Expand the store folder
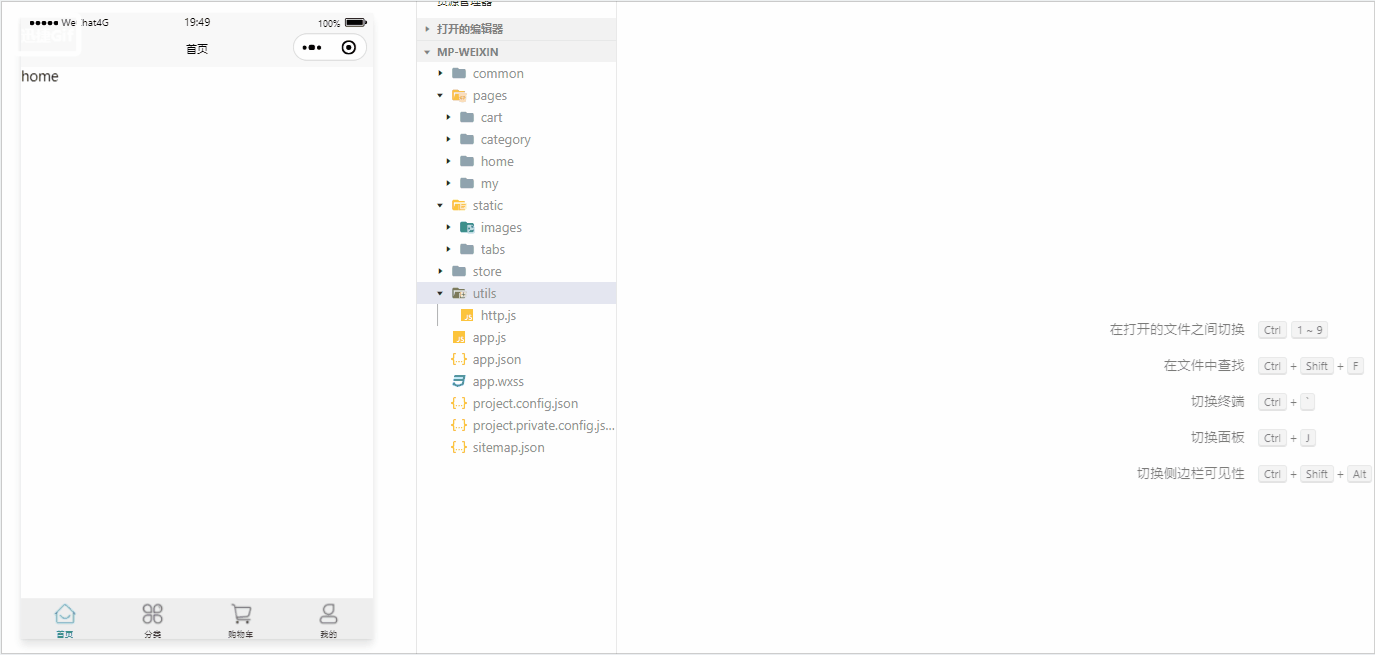 (516, 271)
